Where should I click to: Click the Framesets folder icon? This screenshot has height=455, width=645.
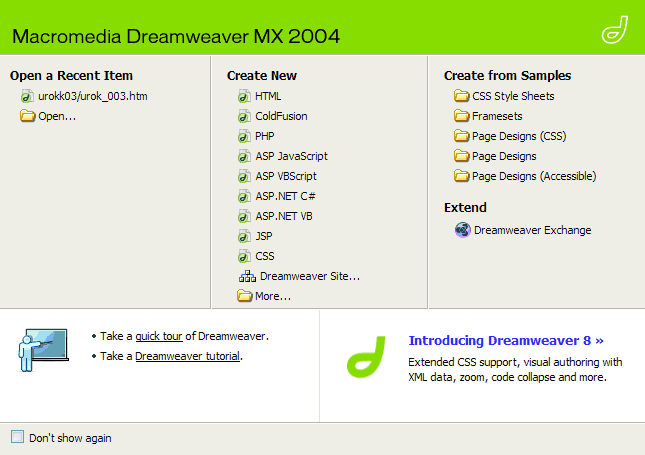462,116
